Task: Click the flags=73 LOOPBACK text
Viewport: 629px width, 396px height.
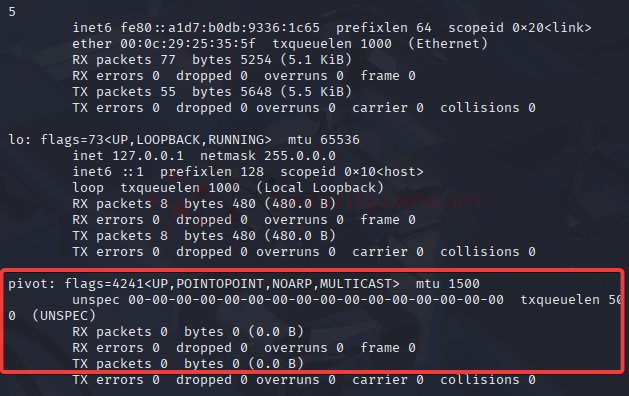Action: click(156, 140)
